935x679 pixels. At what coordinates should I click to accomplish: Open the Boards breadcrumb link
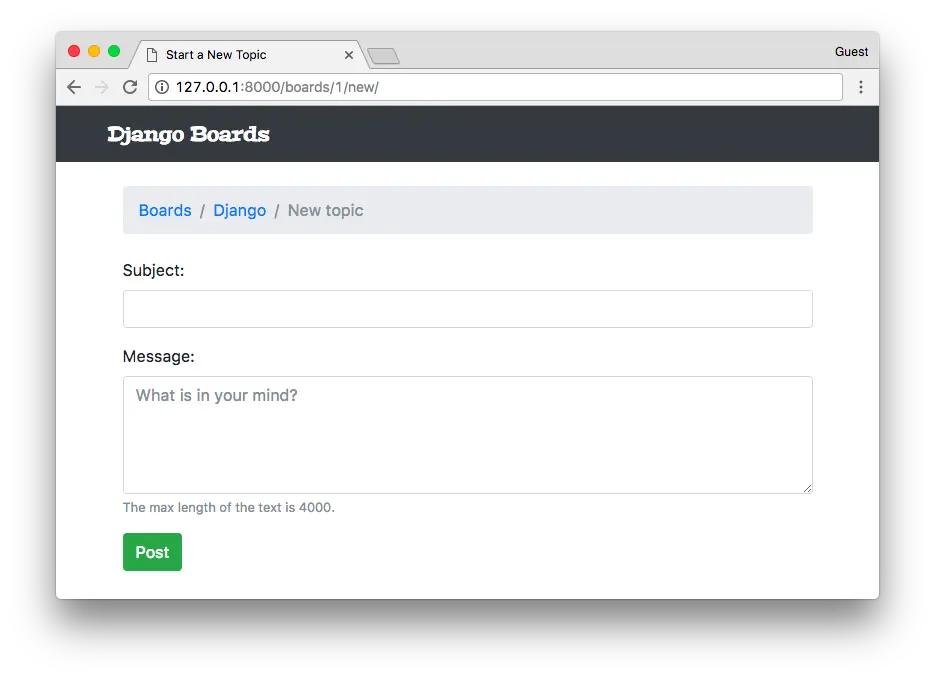point(164,210)
